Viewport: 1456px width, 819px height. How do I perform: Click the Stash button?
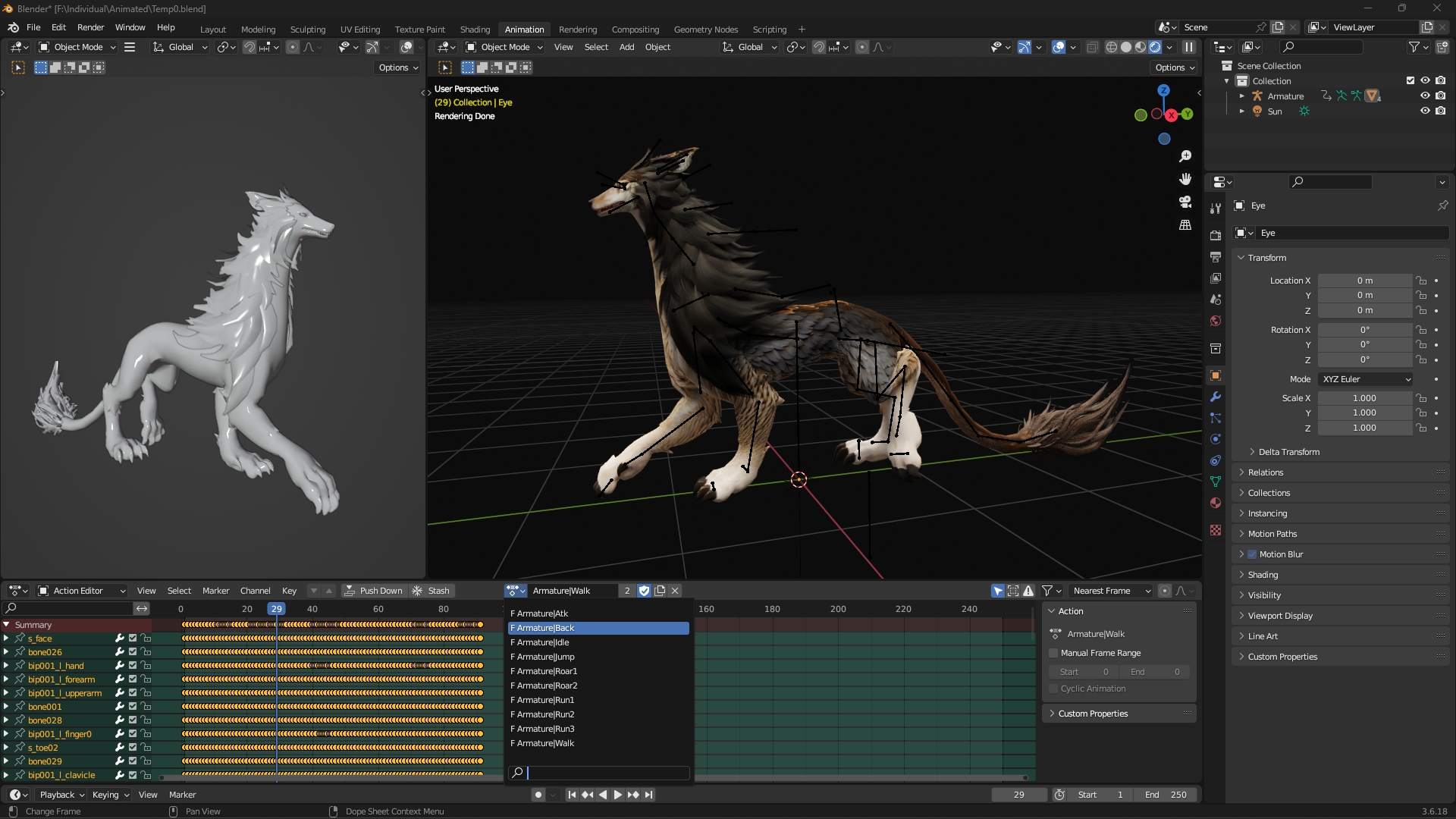pyautogui.click(x=431, y=591)
